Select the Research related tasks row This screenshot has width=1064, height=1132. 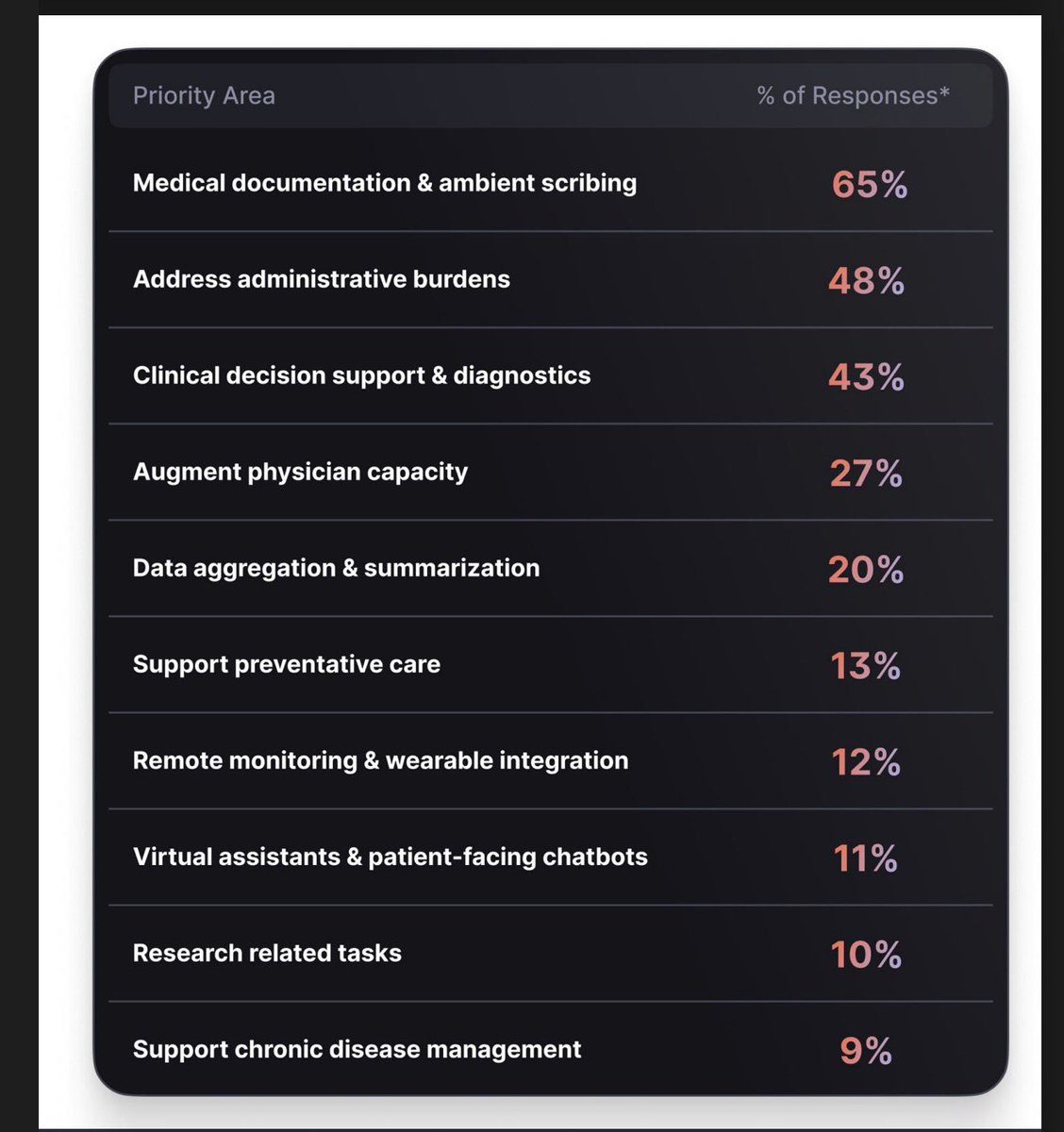[x=267, y=953]
